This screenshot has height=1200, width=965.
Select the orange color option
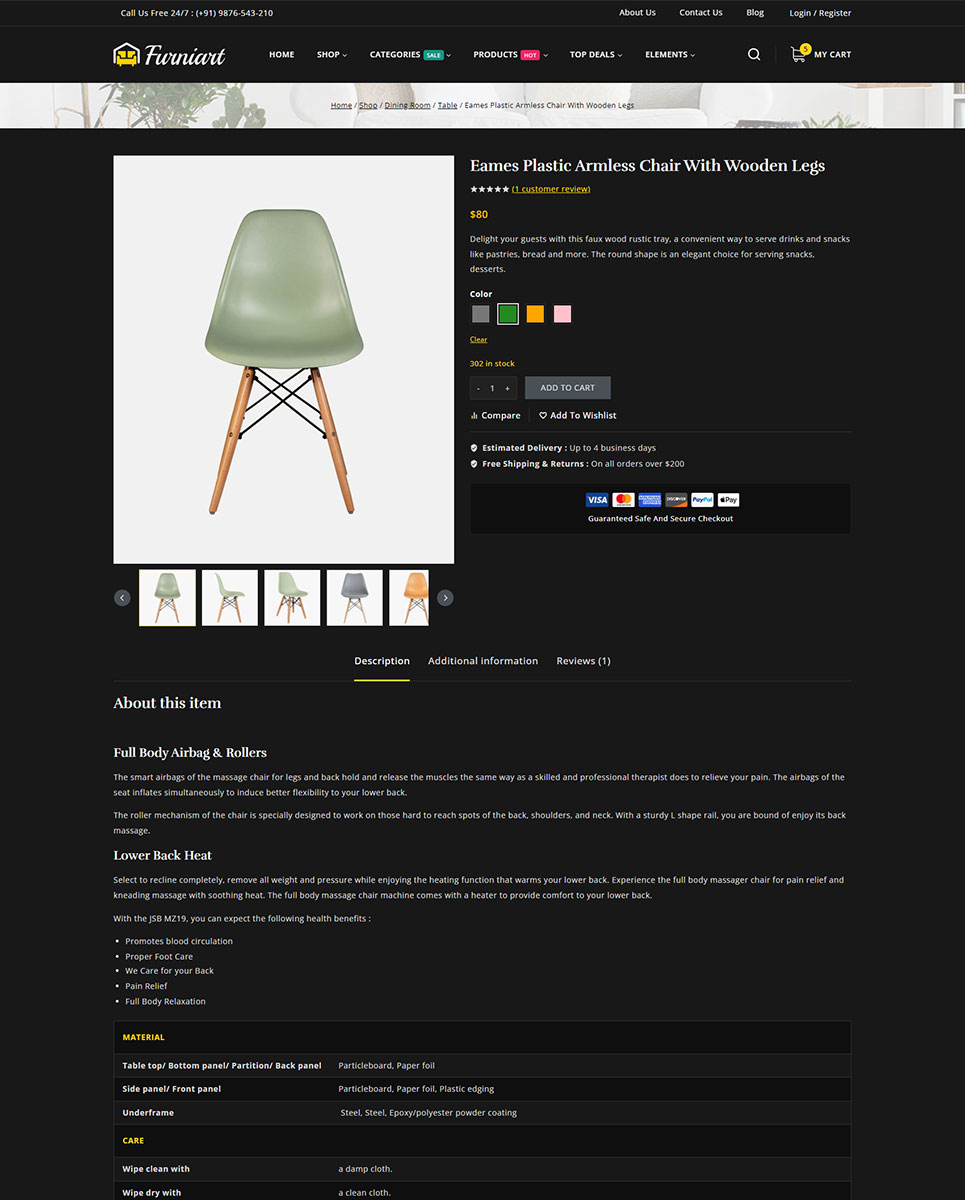pos(535,314)
